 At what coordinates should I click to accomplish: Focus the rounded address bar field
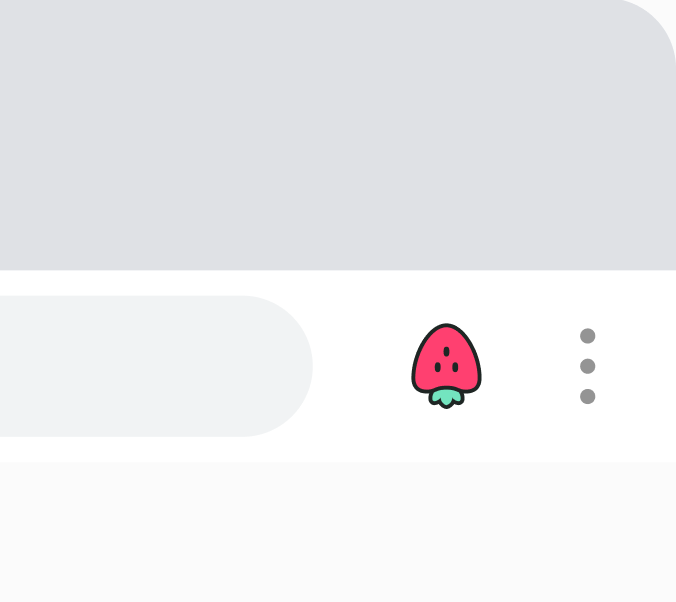pos(156,366)
